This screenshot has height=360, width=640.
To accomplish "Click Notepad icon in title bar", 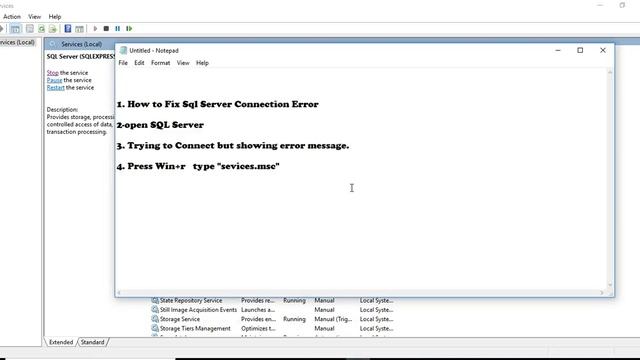I will tap(123, 50).
